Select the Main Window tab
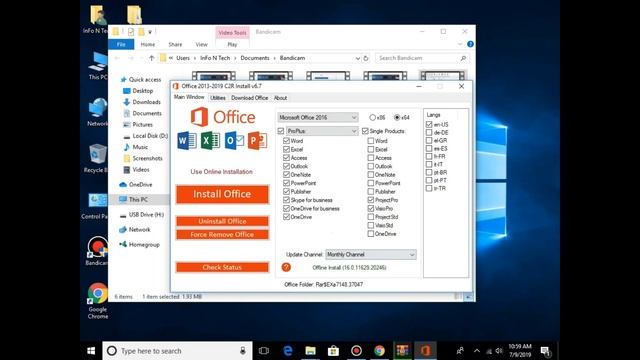Image resolution: width=640 pixels, height=360 pixels. point(189,97)
